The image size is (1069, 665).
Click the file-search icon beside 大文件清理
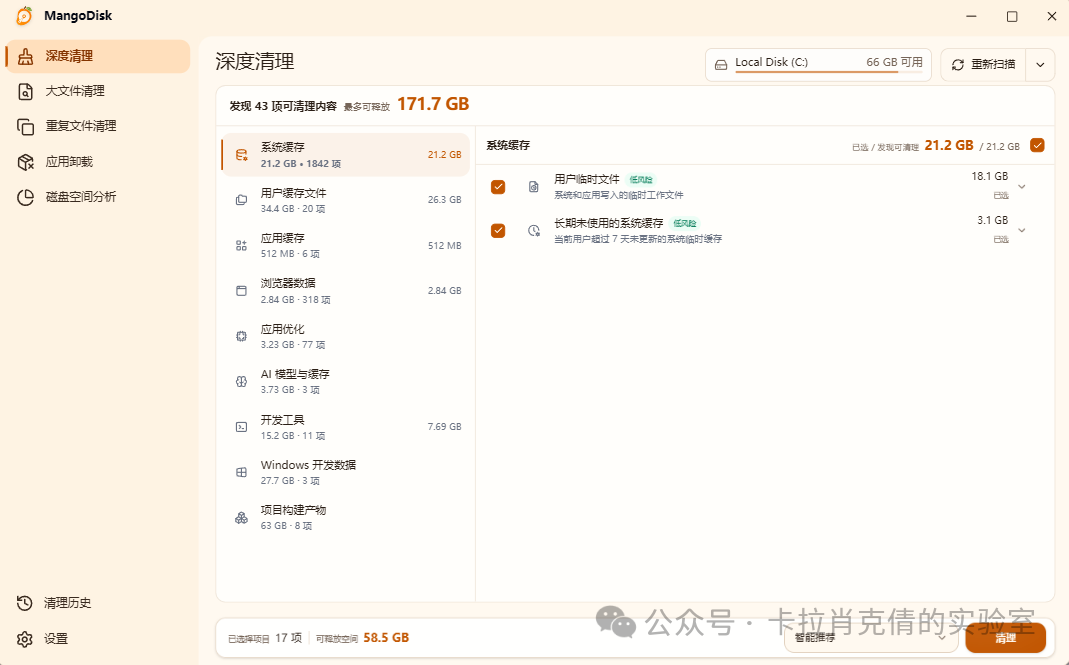pyautogui.click(x=25, y=91)
